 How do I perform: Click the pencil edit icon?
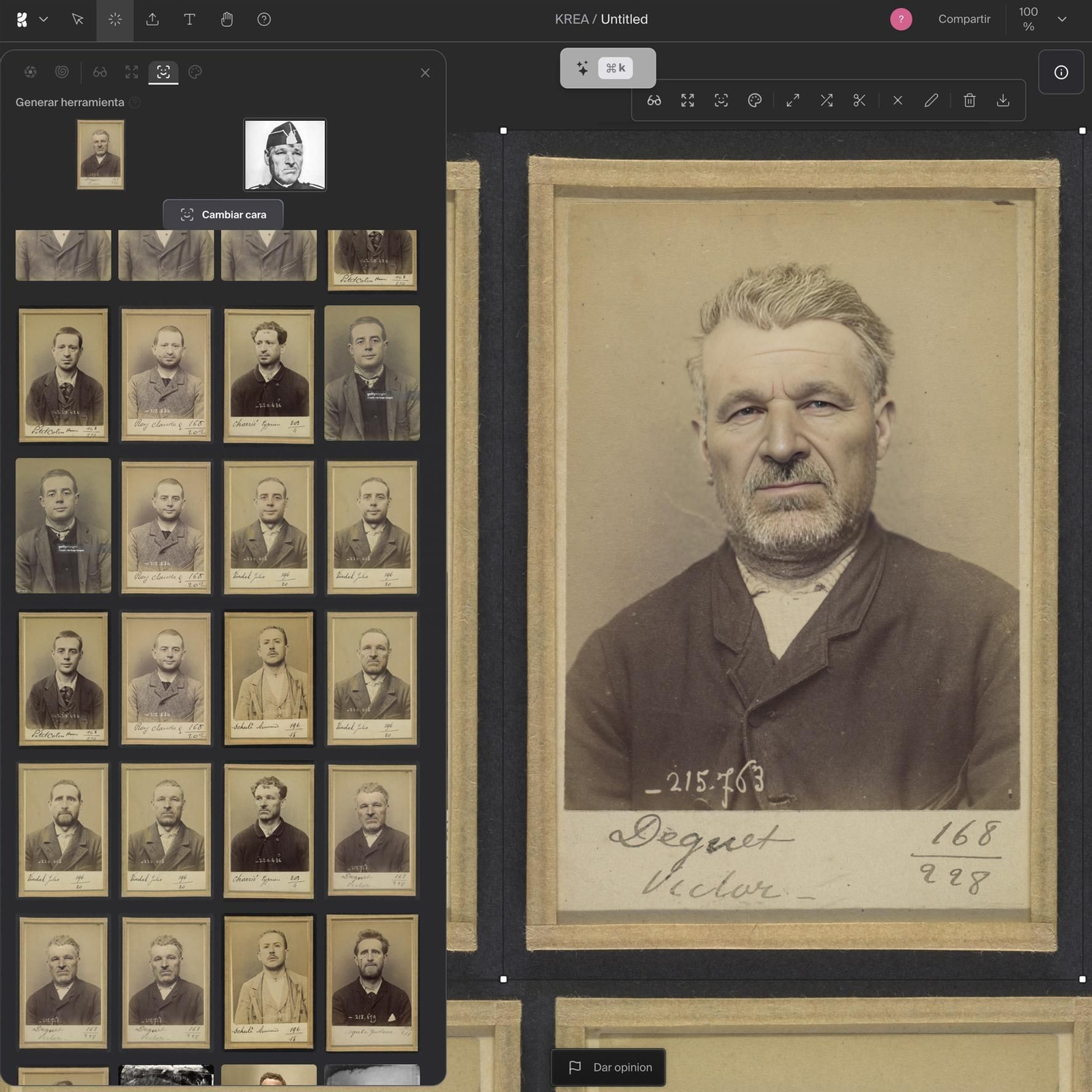pyautogui.click(x=931, y=100)
